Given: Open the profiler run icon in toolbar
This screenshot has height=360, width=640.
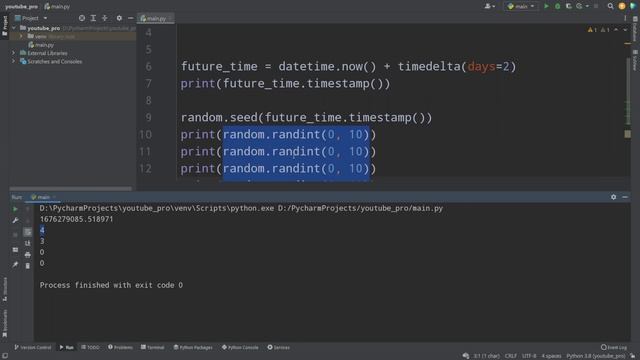Looking at the screenshot, I should click(579, 6).
